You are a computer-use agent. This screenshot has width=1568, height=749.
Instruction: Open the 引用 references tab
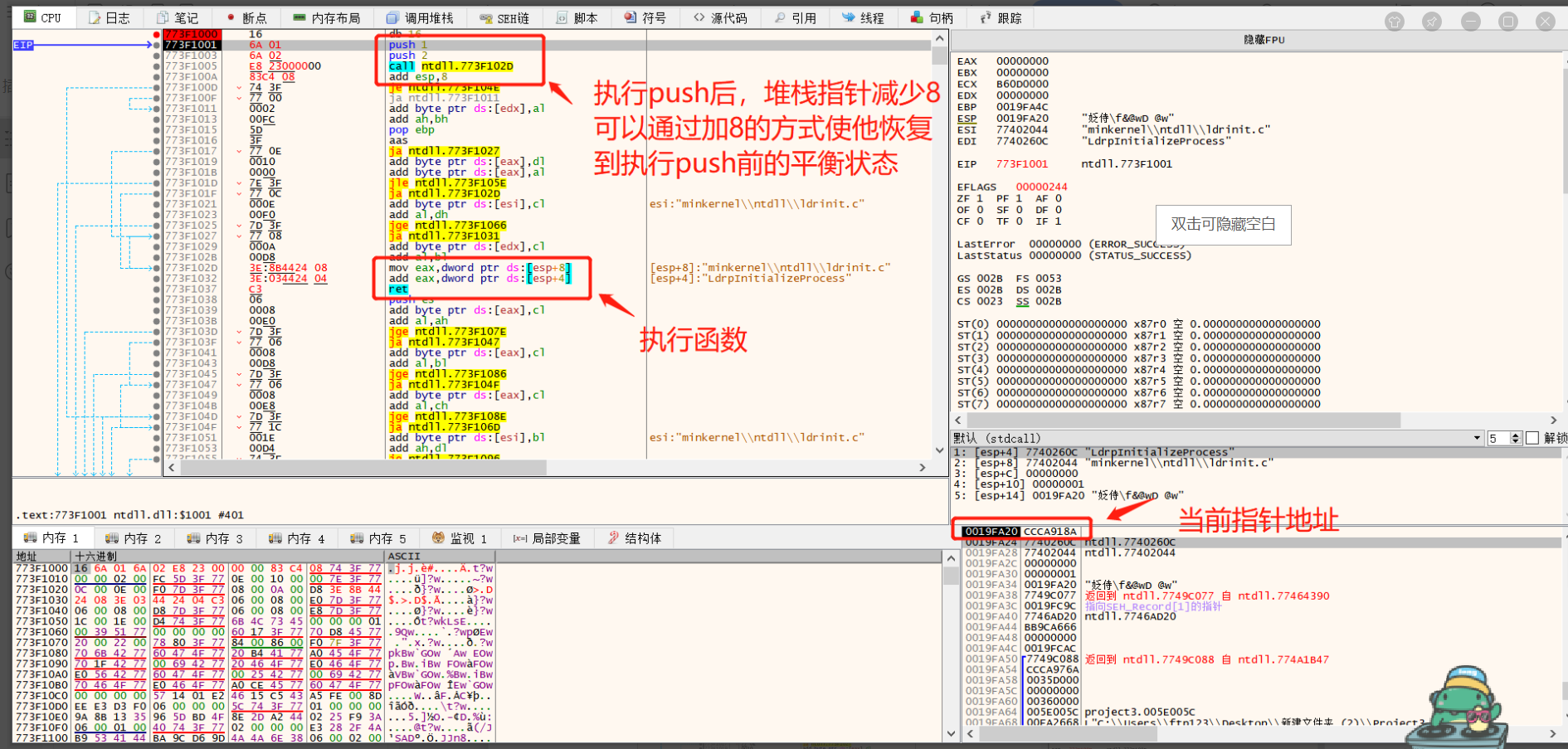coord(796,17)
